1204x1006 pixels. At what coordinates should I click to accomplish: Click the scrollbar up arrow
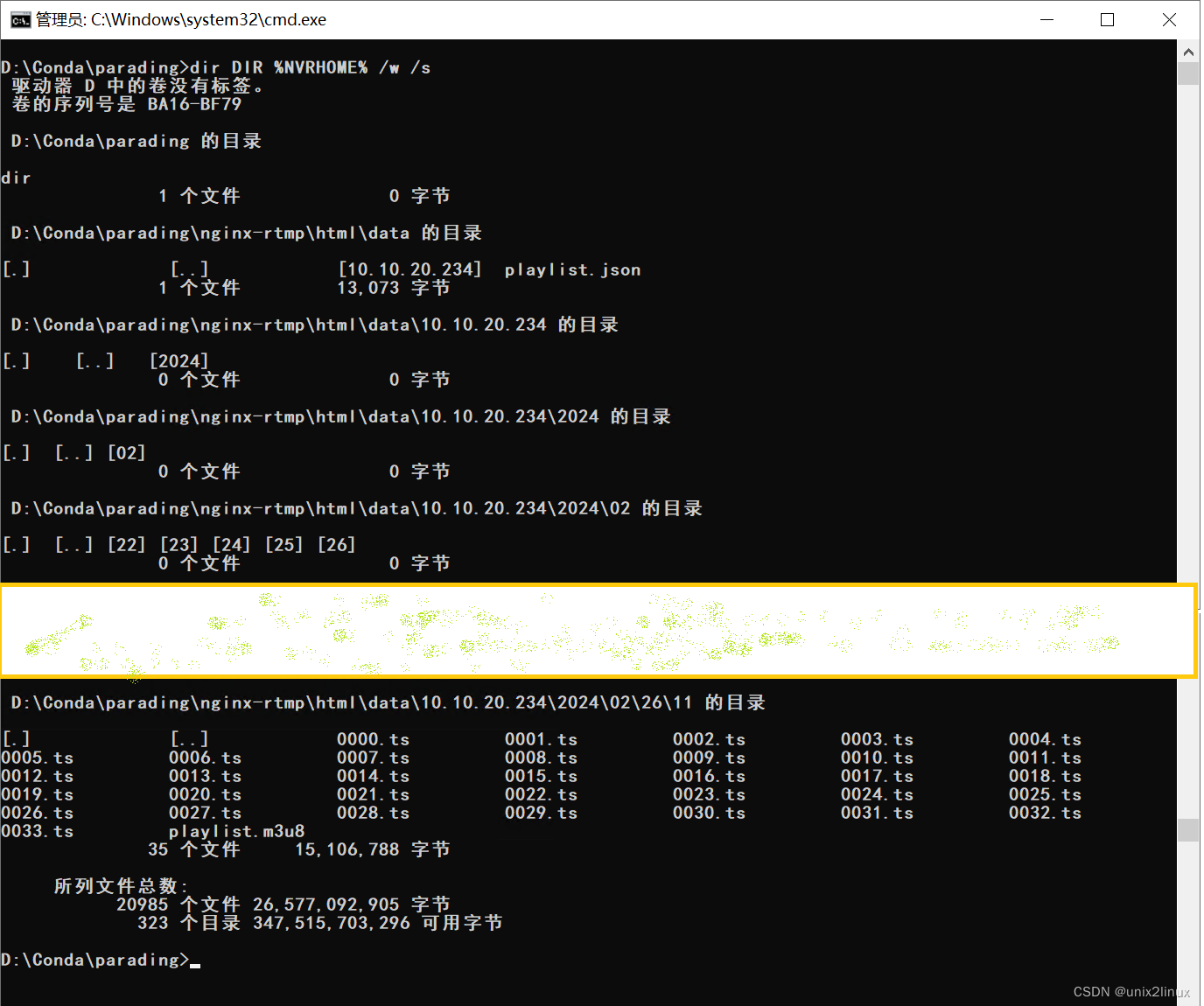(1188, 52)
